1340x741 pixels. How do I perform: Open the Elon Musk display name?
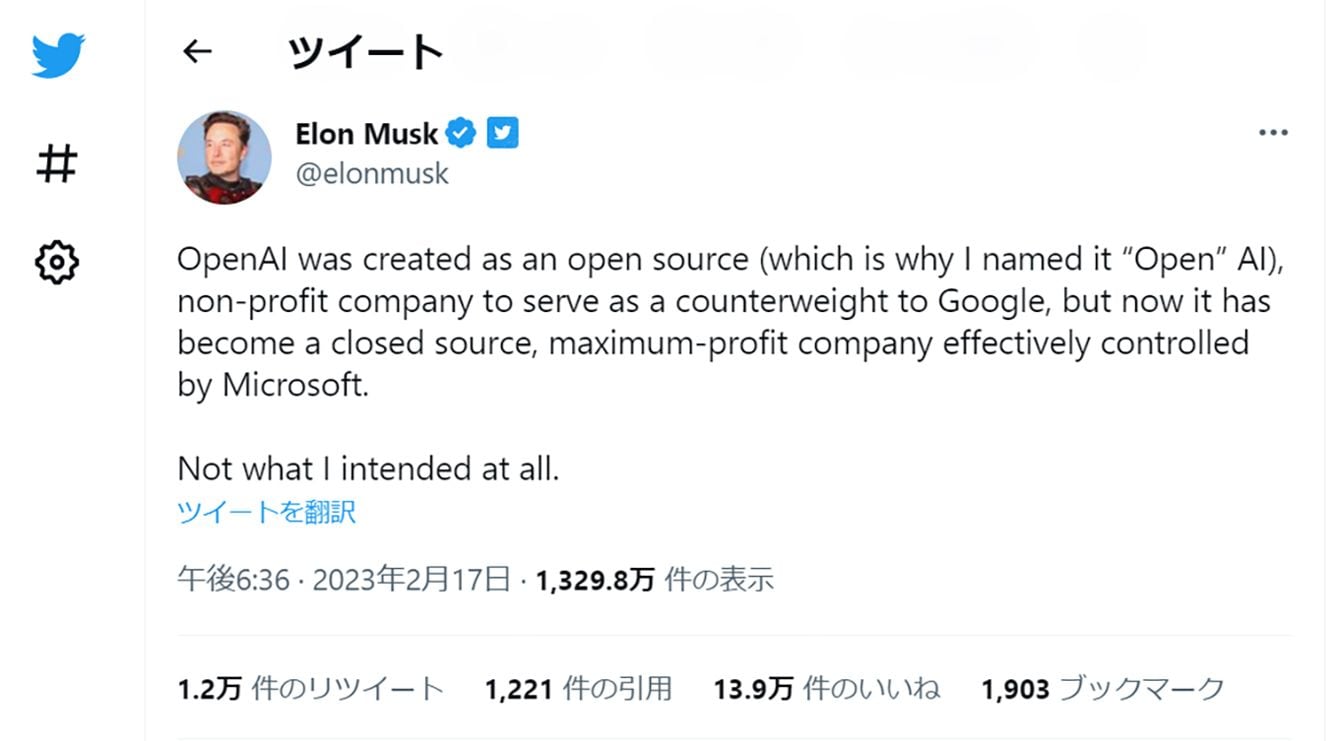(x=366, y=133)
